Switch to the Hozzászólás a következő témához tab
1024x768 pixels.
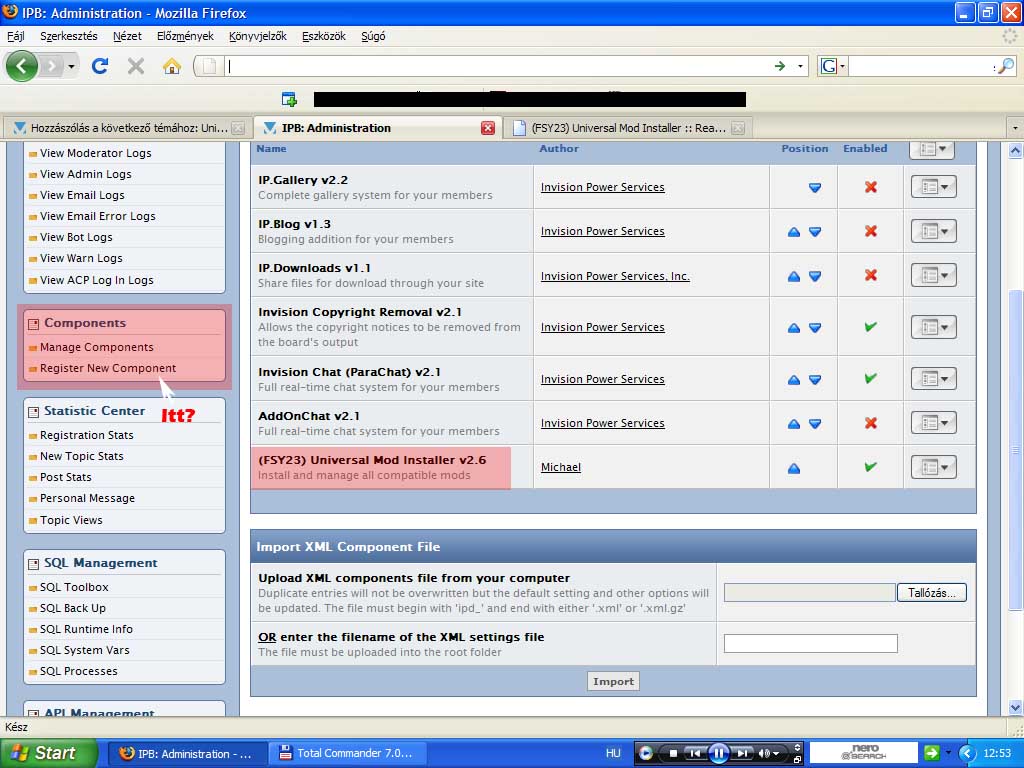tap(129, 128)
